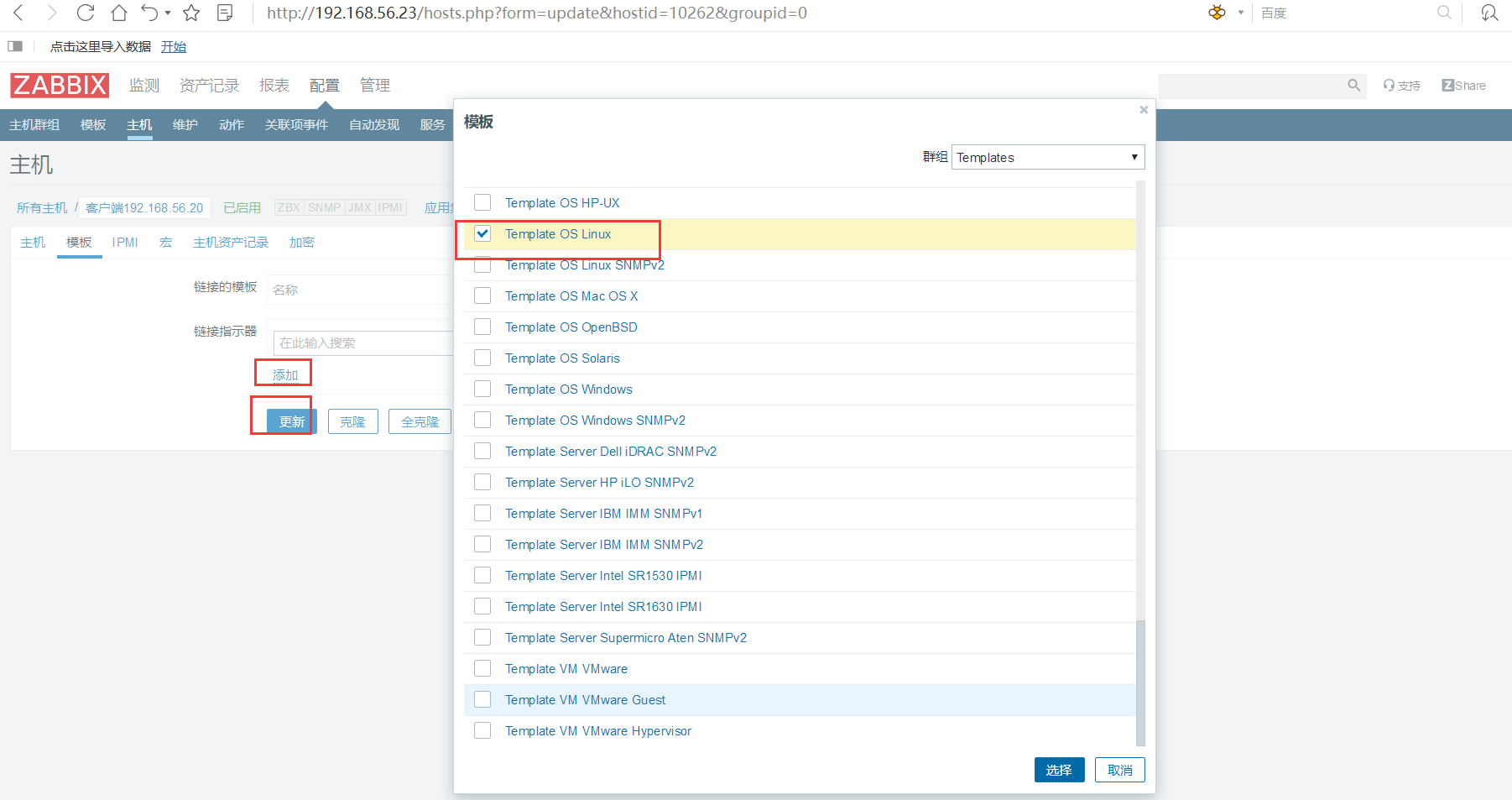This screenshot has height=800, width=1512.
Task: Click the Zabbix search magnifier icon
Action: pyautogui.click(x=1353, y=86)
